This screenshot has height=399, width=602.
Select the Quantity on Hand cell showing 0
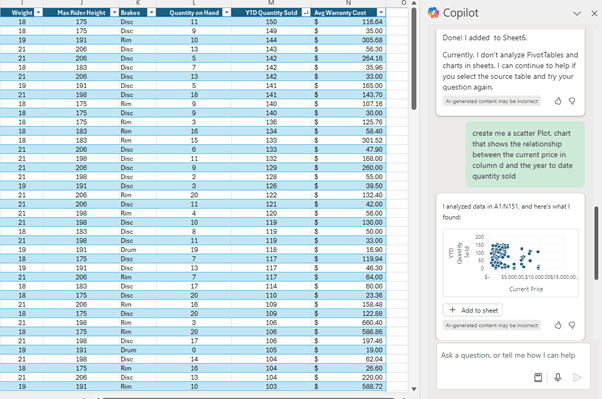tap(194, 350)
